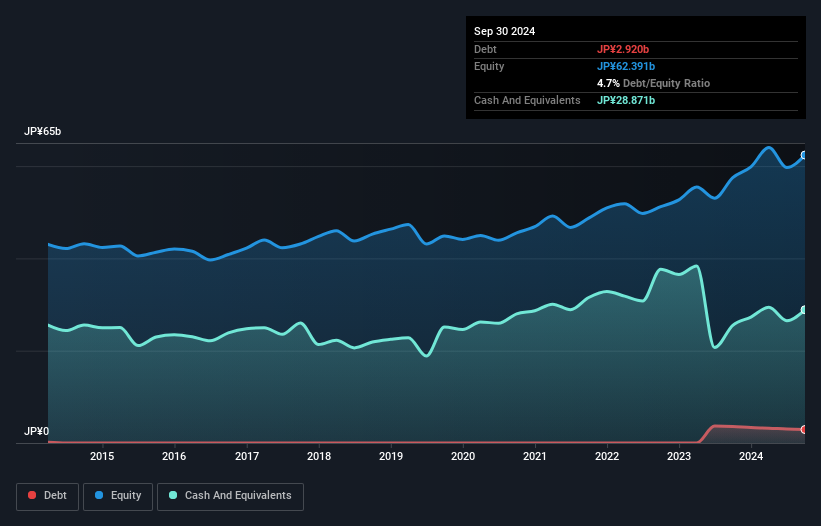Toggle the Debt legend button
Image resolution: width=821 pixels, height=526 pixels.
click(x=48, y=496)
